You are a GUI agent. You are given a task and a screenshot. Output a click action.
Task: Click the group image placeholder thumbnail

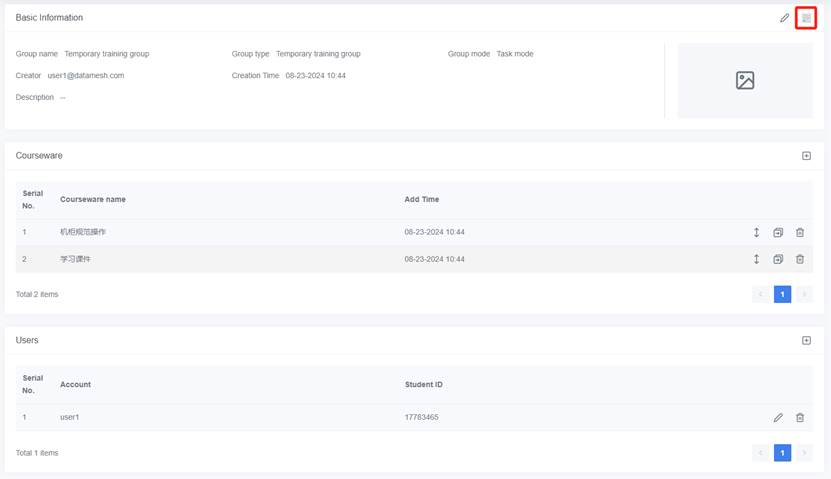click(745, 81)
